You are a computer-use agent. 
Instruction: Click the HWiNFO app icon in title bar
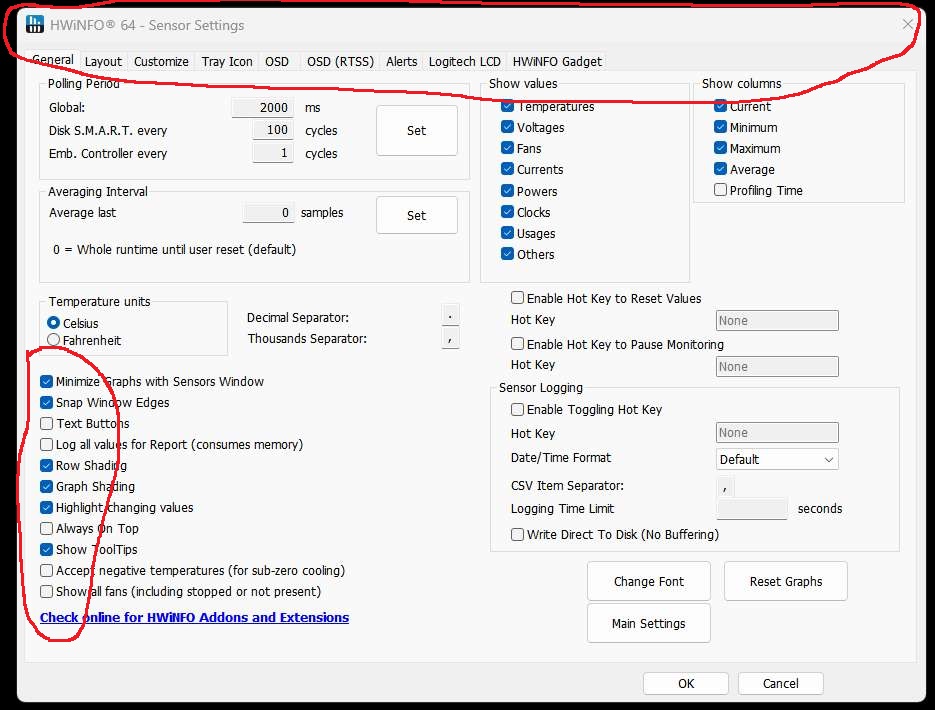coord(35,24)
